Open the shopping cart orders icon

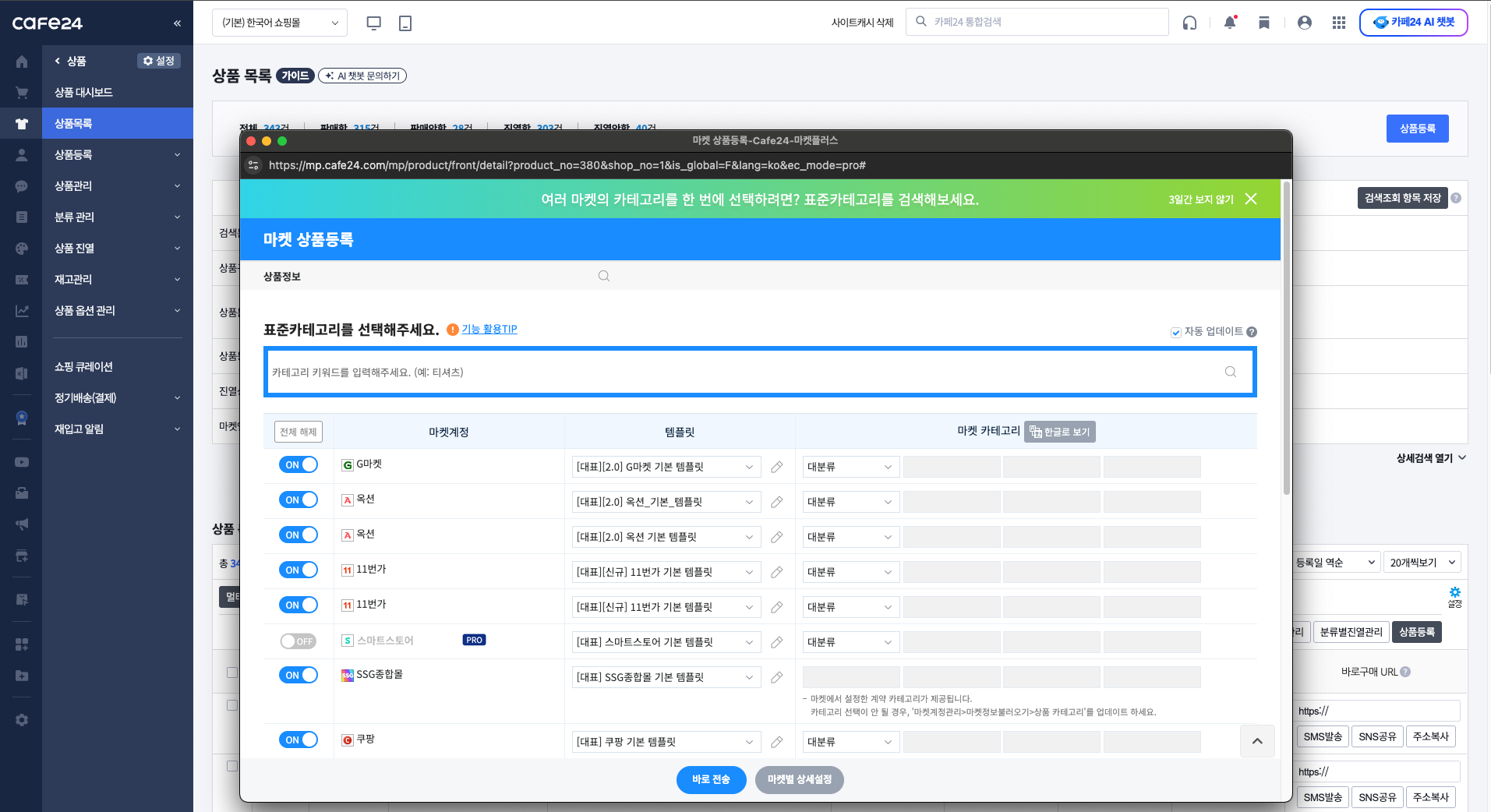coord(22,93)
